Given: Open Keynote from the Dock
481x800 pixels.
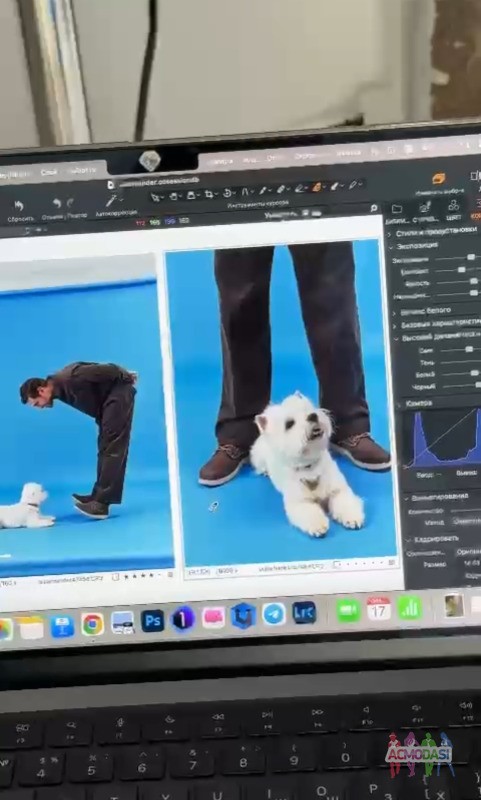Looking at the screenshot, I should (x=62, y=626).
